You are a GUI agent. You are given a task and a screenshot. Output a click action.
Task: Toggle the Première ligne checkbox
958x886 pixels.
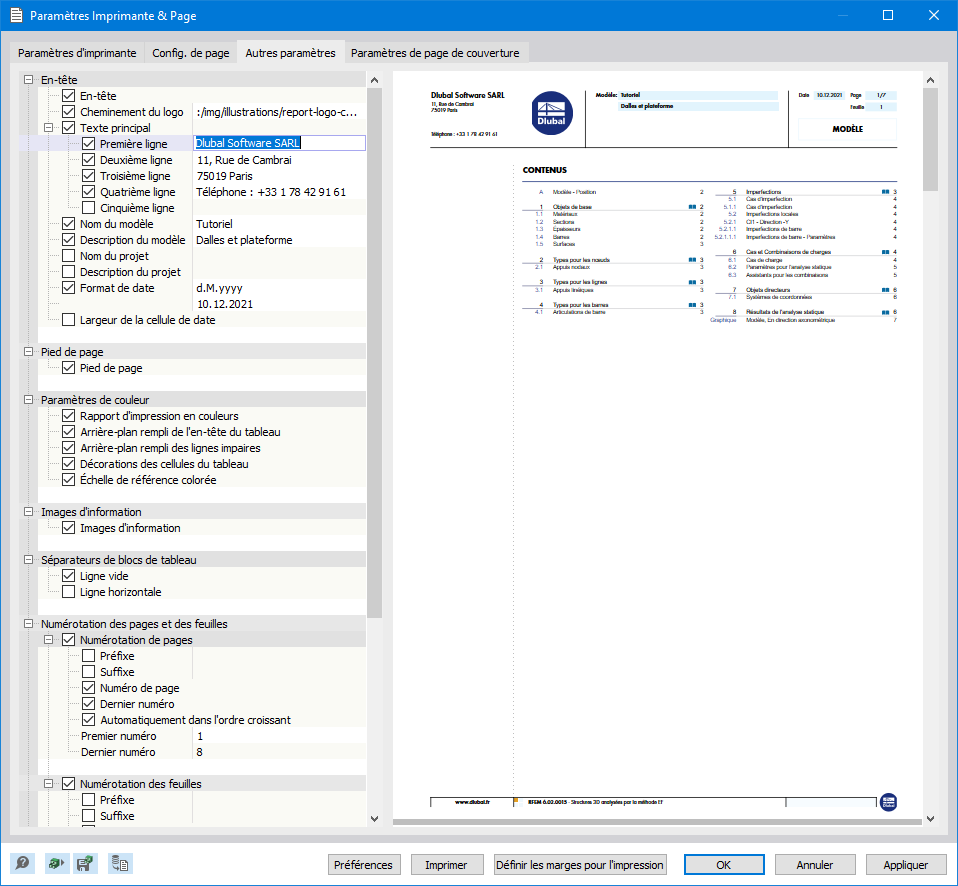89,144
